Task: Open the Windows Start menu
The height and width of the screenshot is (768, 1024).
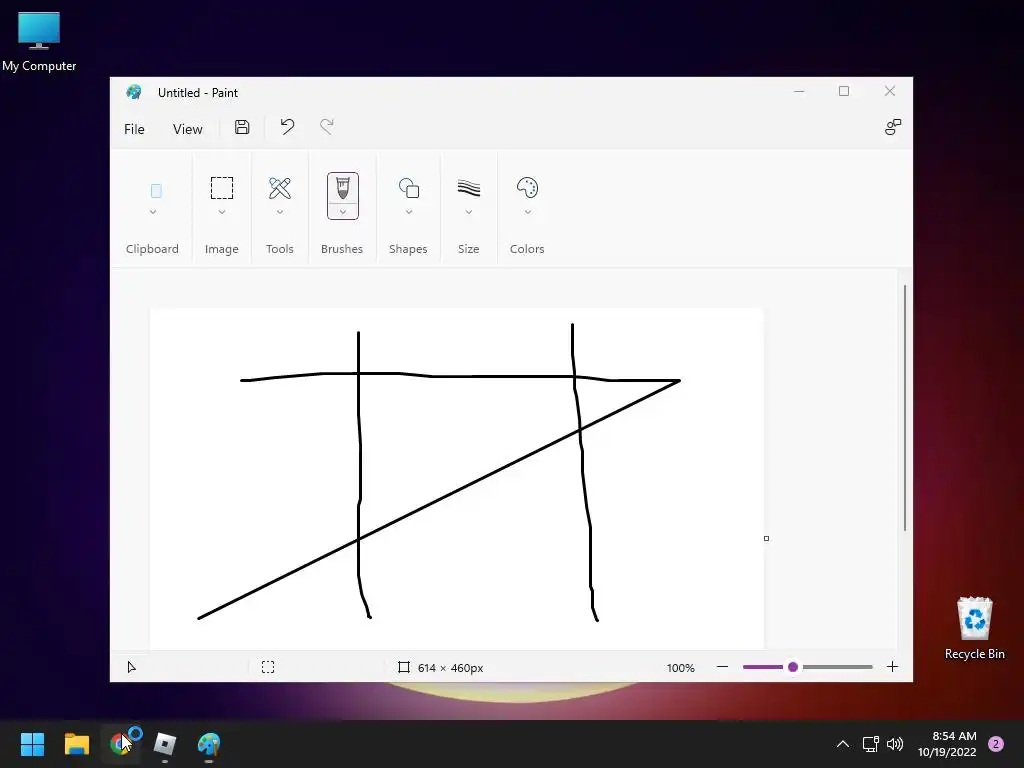Action: pos(32,744)
